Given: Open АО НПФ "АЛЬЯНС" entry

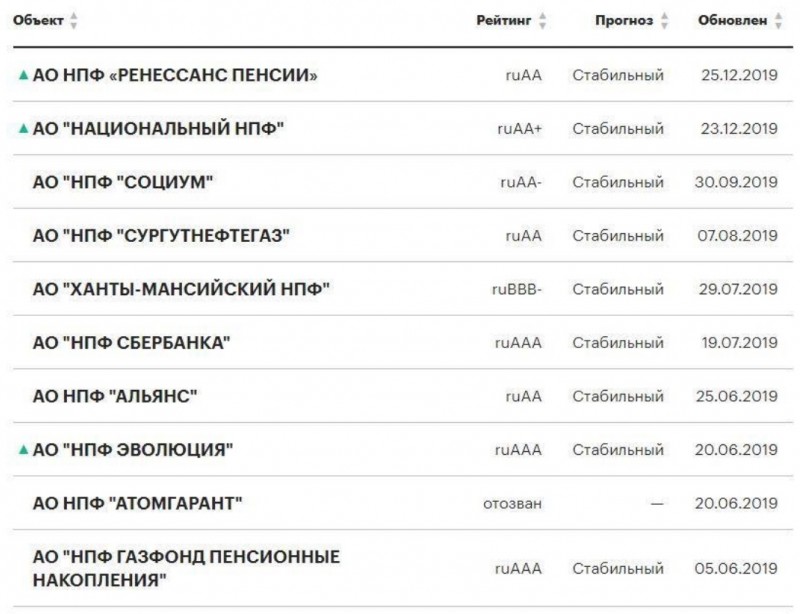Looking at the screenshot, I should pyautogui.click(x=115, y=396).
